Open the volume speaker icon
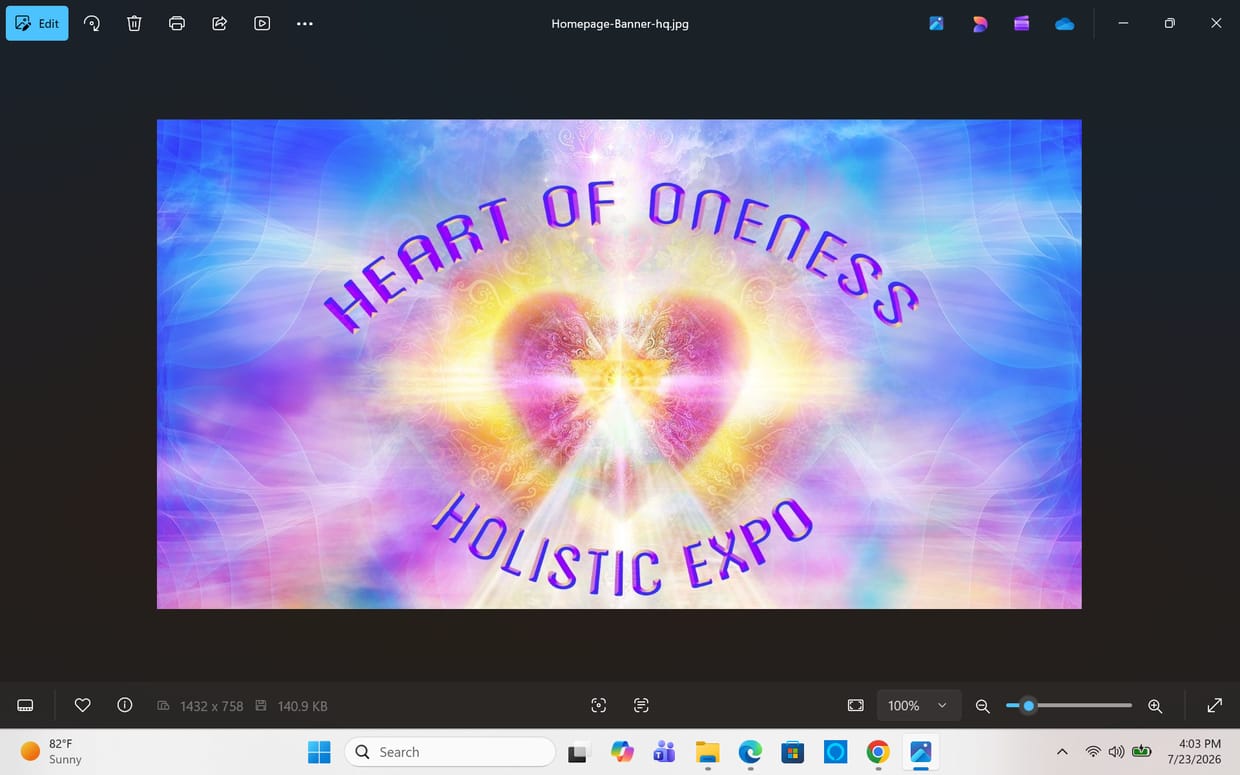Screen dimensions: 1240x775 [x=1116, y=752]
